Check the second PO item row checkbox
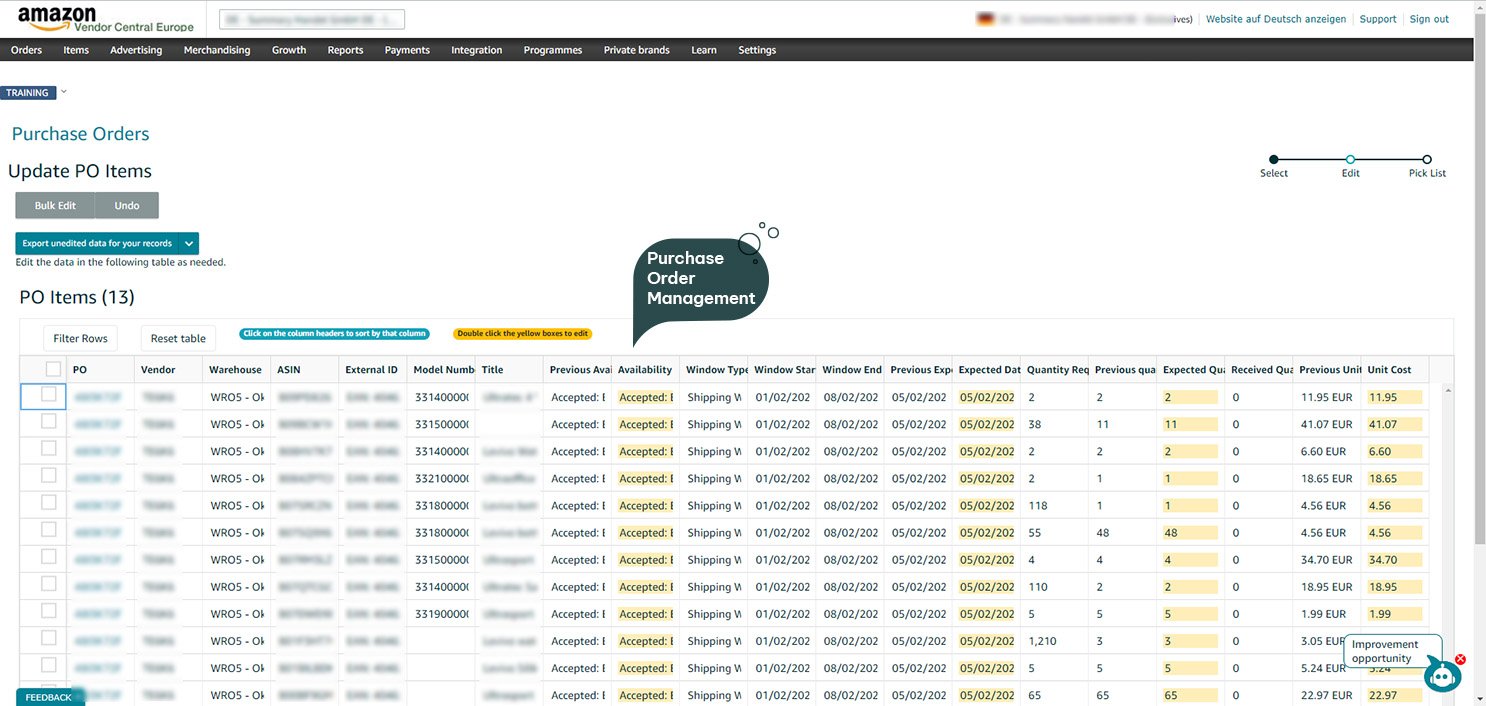The image size is (1486, 706). click(x=48, y=422)
